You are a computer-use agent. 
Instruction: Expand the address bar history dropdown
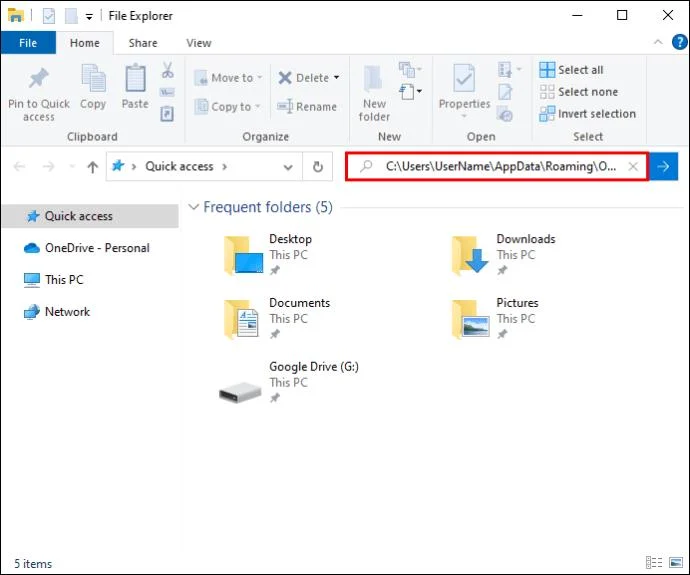tap(288, 167)
